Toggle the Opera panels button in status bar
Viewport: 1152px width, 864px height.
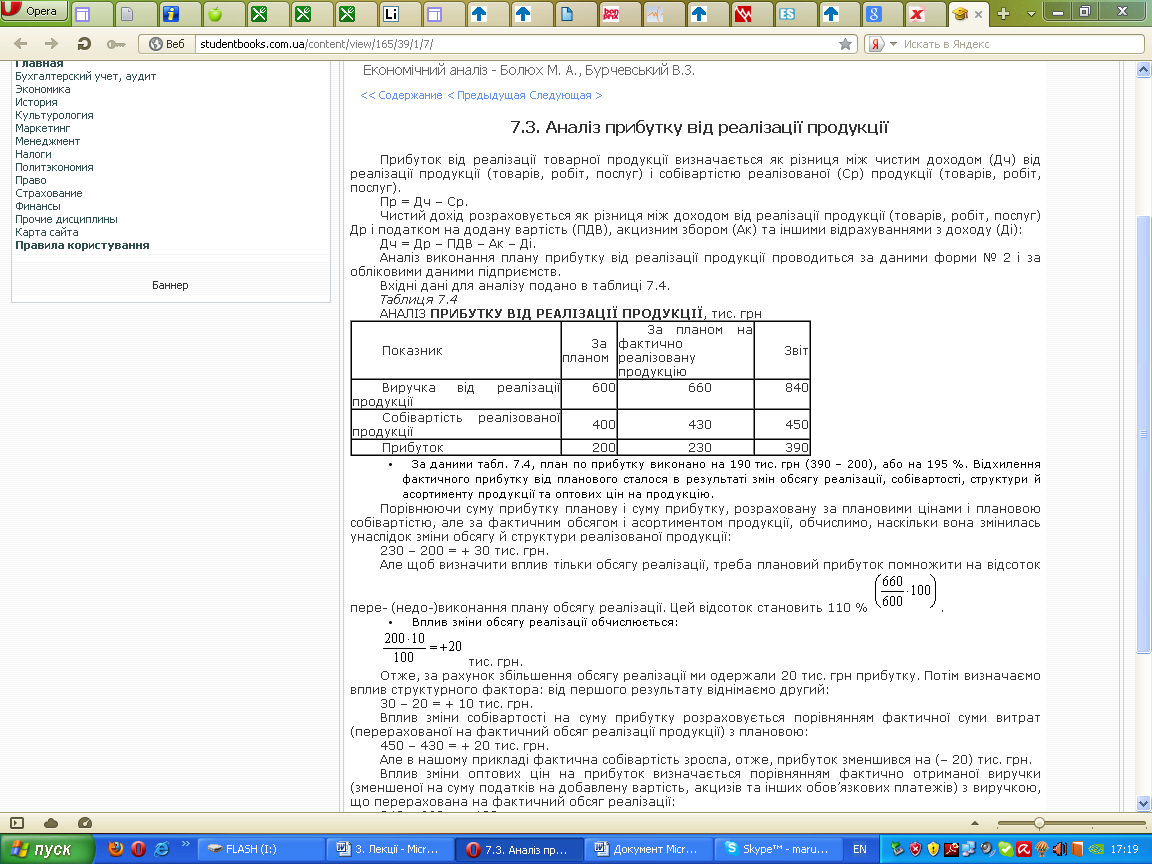[x=17, y=823]
